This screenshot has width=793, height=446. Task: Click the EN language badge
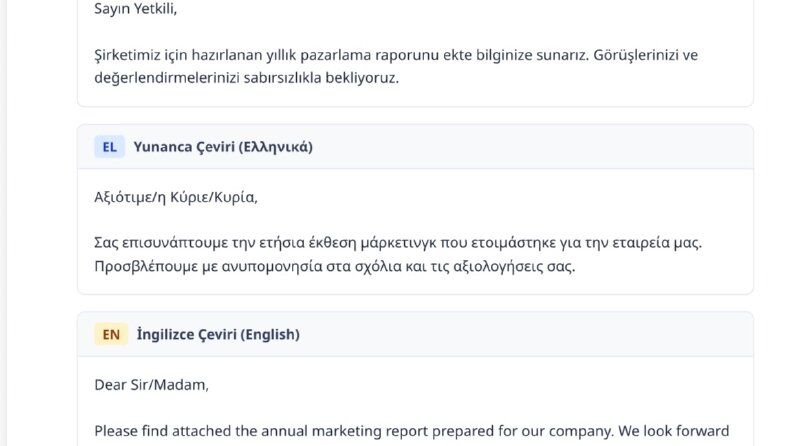coord(111,335)
